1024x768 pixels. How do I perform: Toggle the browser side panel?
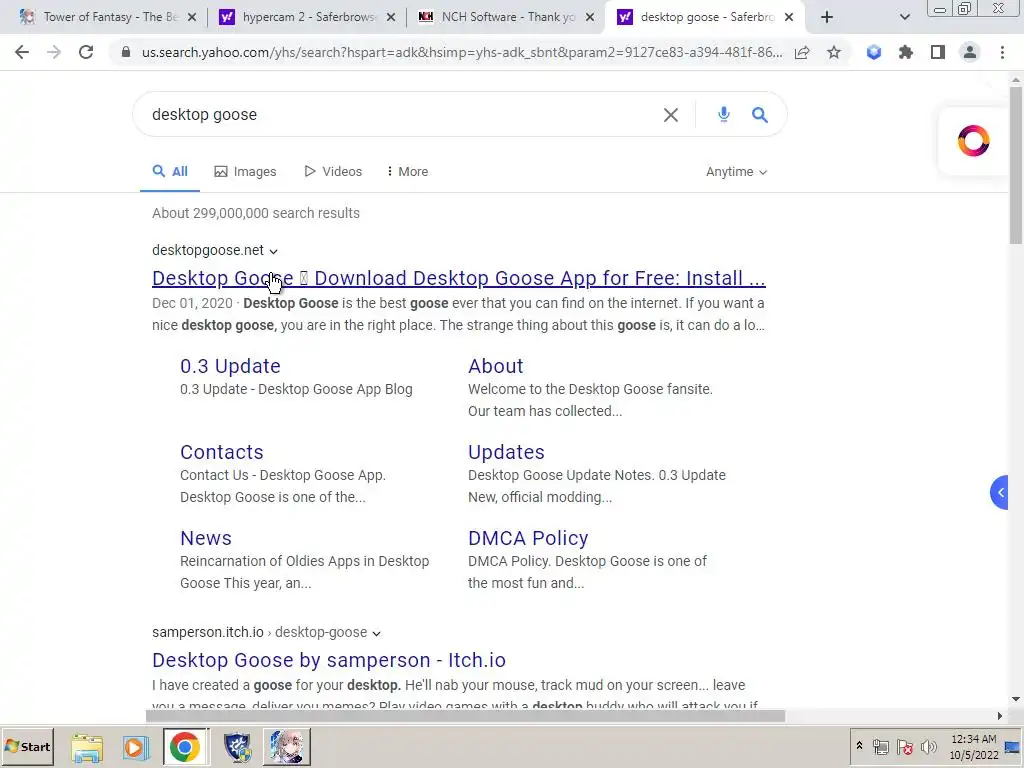pos(938,52)
